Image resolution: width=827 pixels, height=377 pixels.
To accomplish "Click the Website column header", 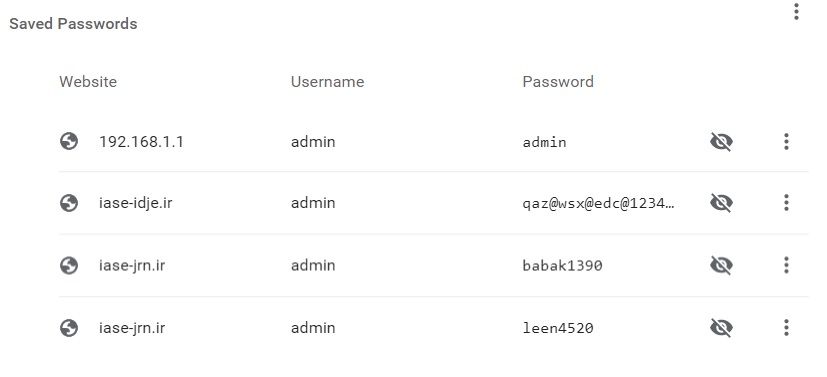I will (88, 82).
